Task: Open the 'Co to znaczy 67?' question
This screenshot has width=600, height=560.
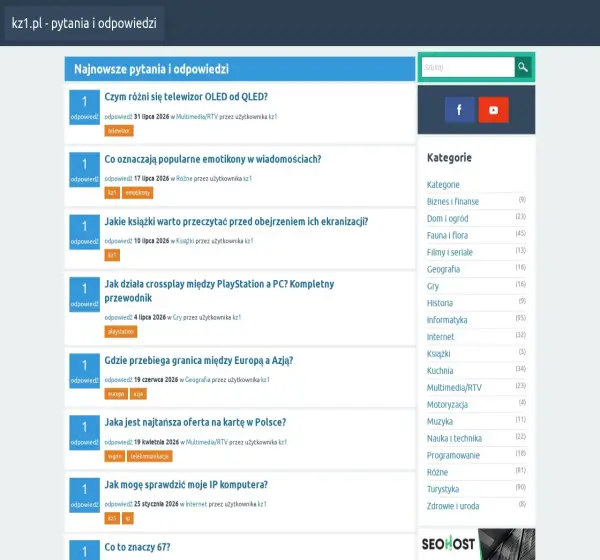Action: click(137, 547)
